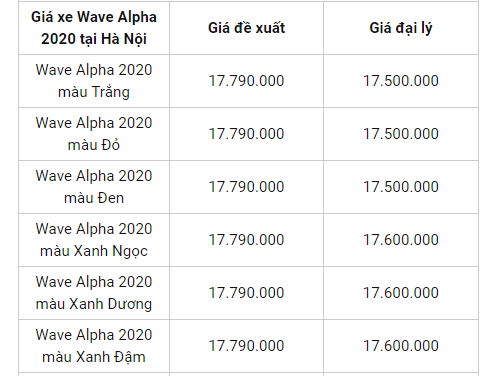This screenshot has width=498, height=376.
Task: Click the 'Wave Alpha 2020 màu Đen' cell
Action: coord(94,187)
